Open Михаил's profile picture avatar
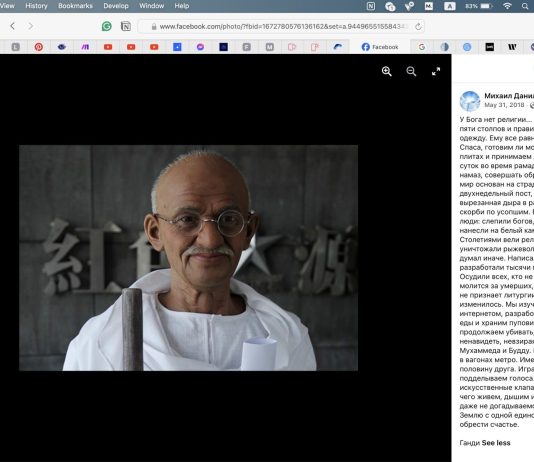 pyautogui.click(x=470, y=101)
